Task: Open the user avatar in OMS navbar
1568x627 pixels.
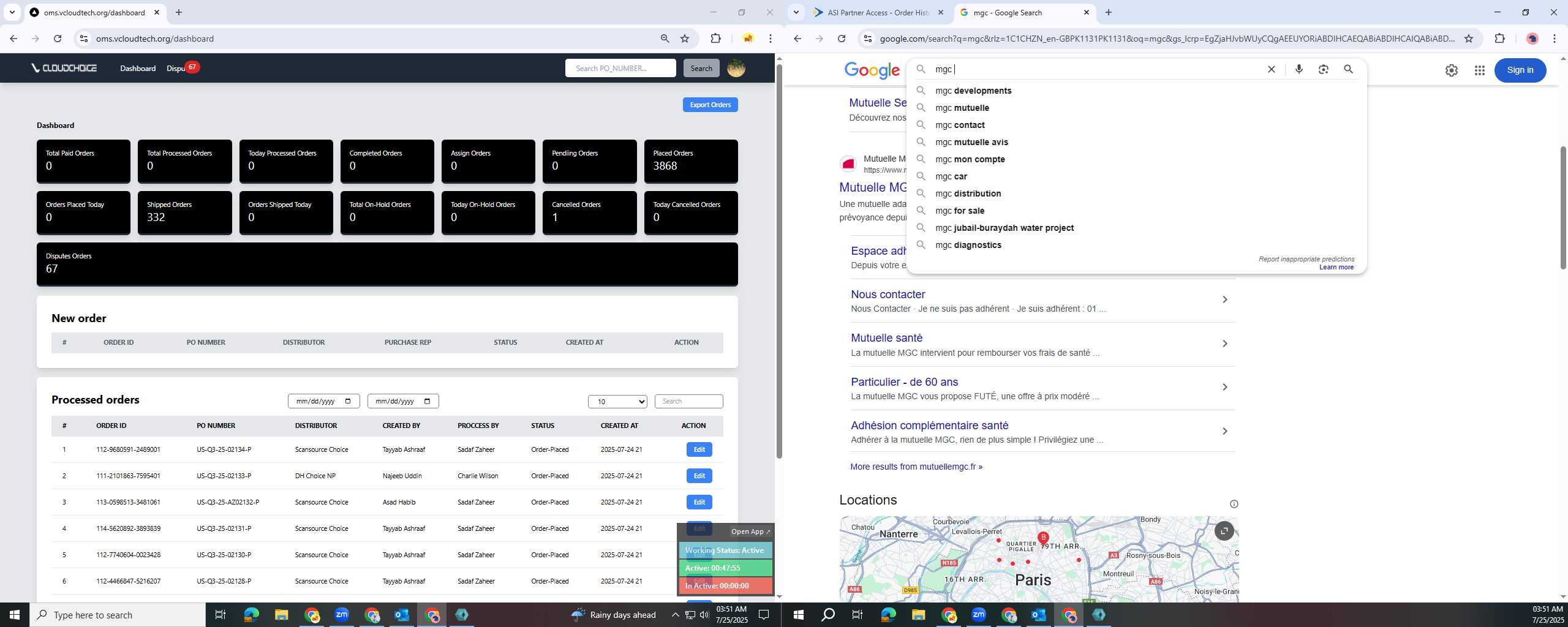Action: click(x=736, y=68)
